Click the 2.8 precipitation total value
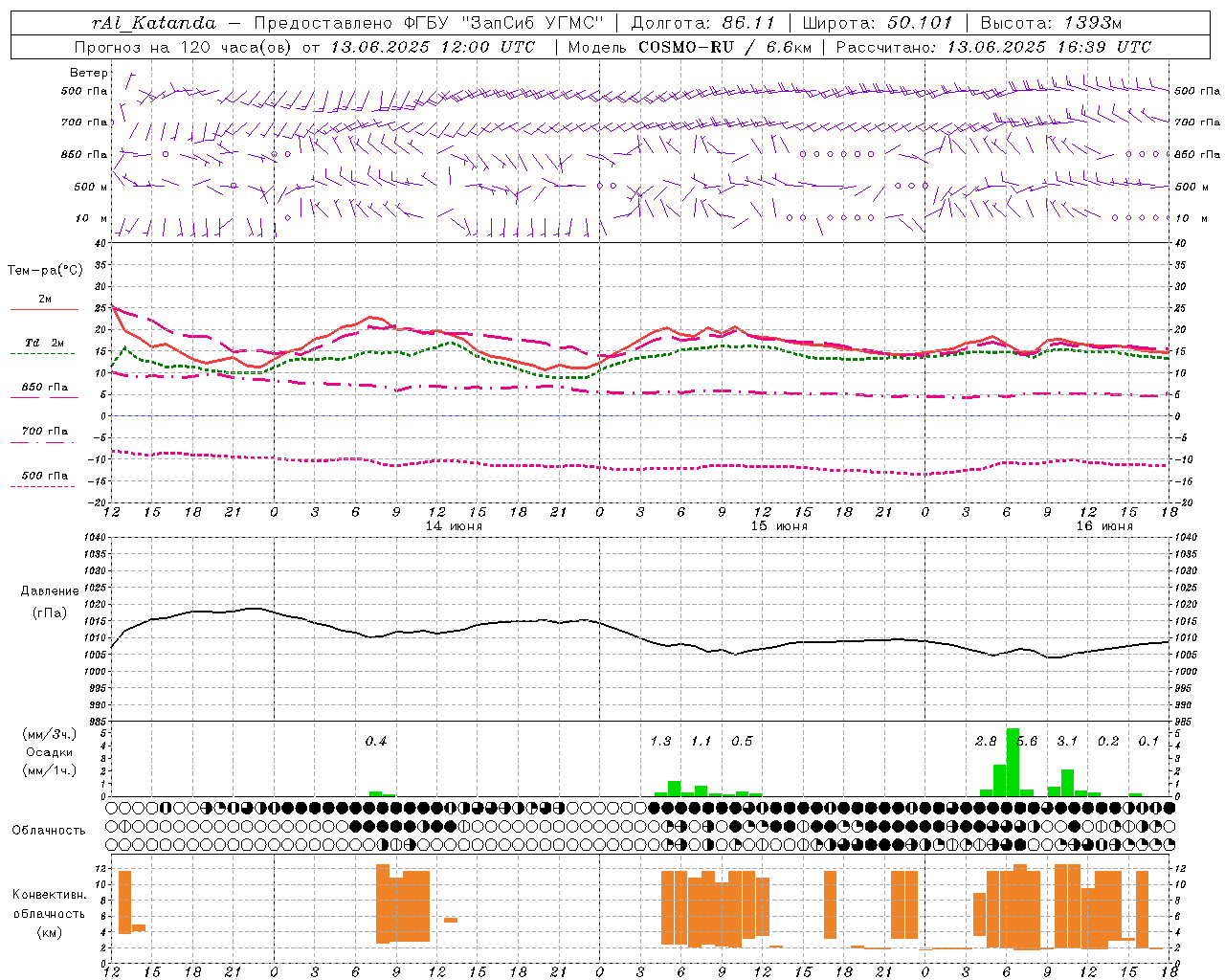 pos(986,742)
